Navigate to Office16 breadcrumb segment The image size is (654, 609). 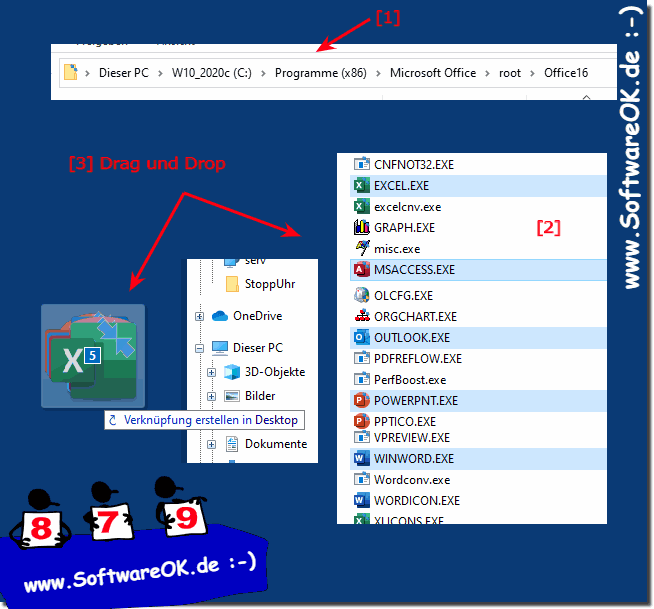click(566, 73)
